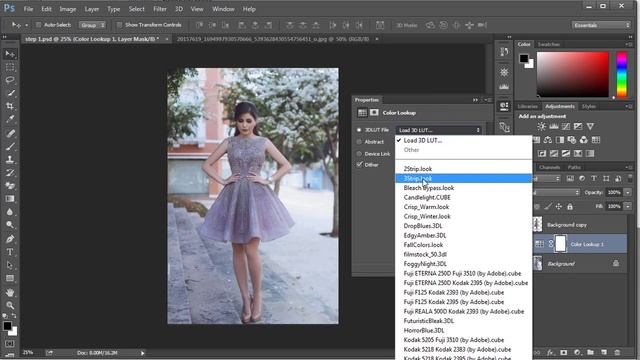Open the layer Opacity dropdown
The height and width of the screenshot is (360, 640).
point(628,192)
